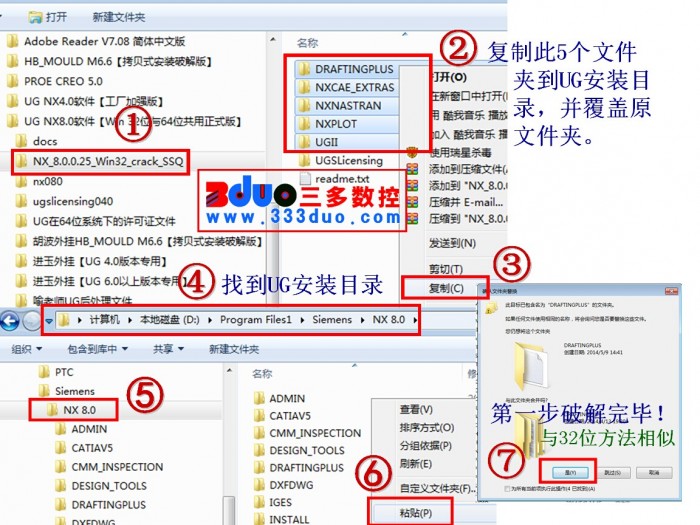Click the 使用瑞星杀毒 antivirus icon
The height and width of the screenshot is (525, 700).
click(412, 153)
